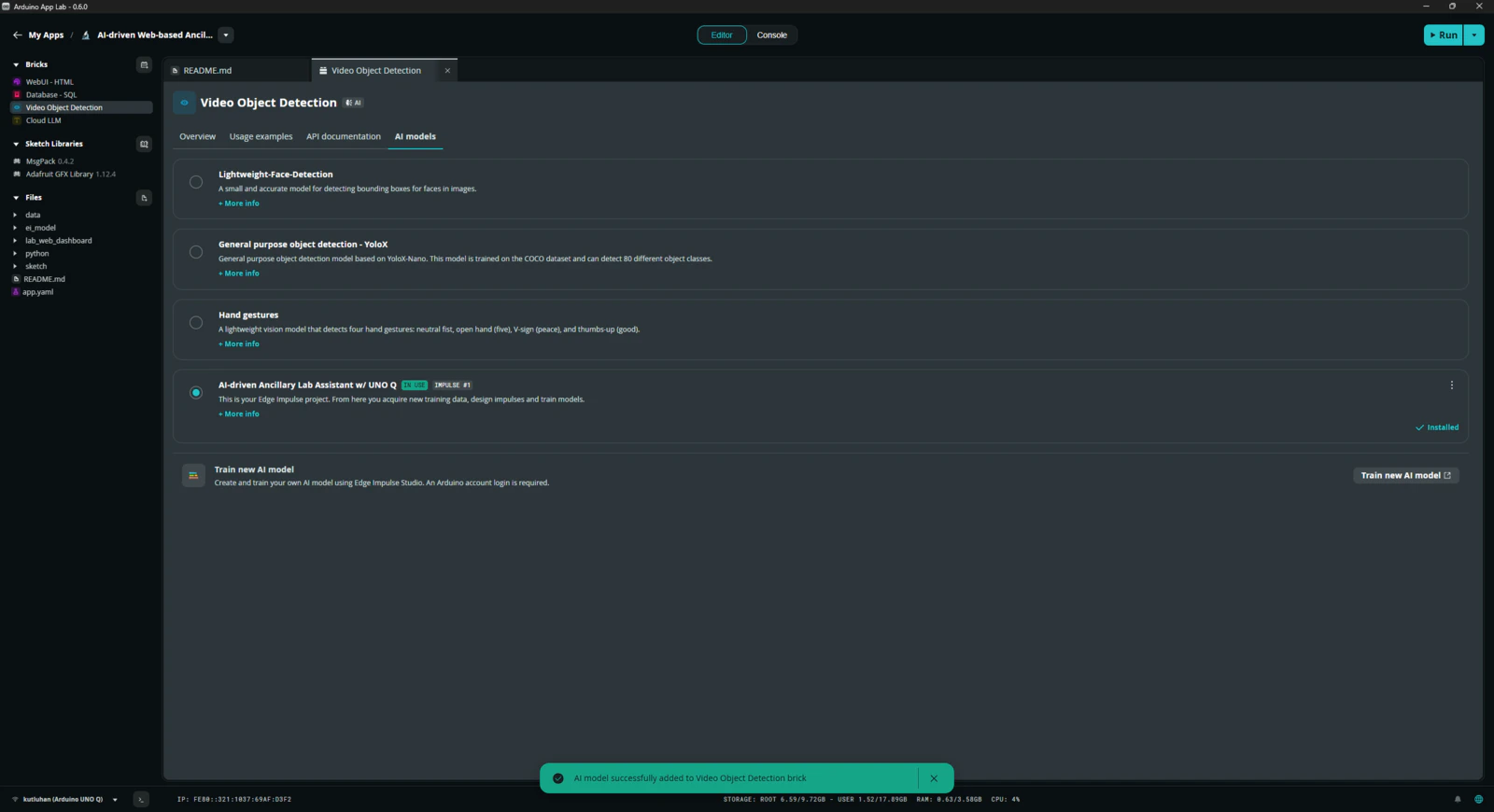This screenshot has width=1494, height=812.
Task: Click the Video Object Detection header brick icon
Action: coord(184,103)
